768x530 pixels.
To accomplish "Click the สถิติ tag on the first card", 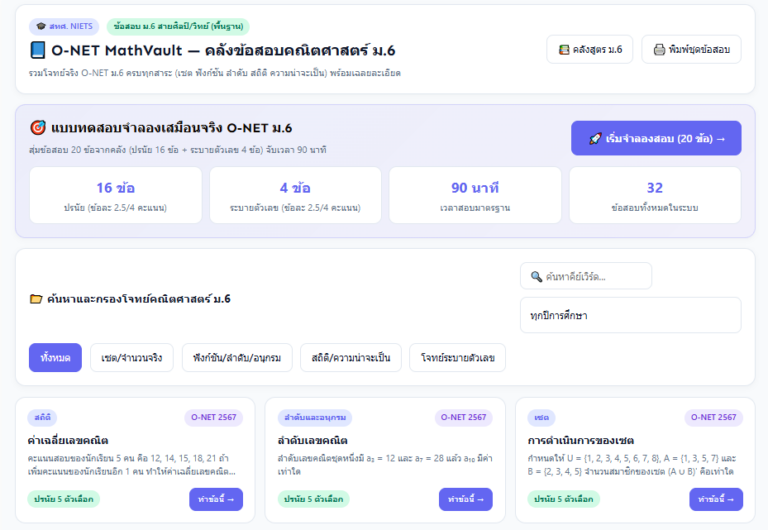I will coord(43,417).
